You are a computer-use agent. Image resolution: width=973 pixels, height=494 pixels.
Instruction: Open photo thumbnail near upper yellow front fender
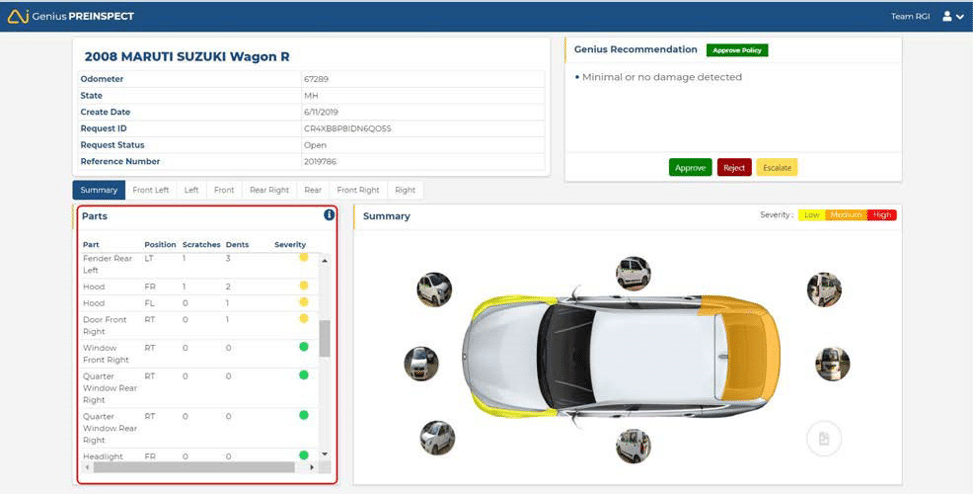(434, 289)
